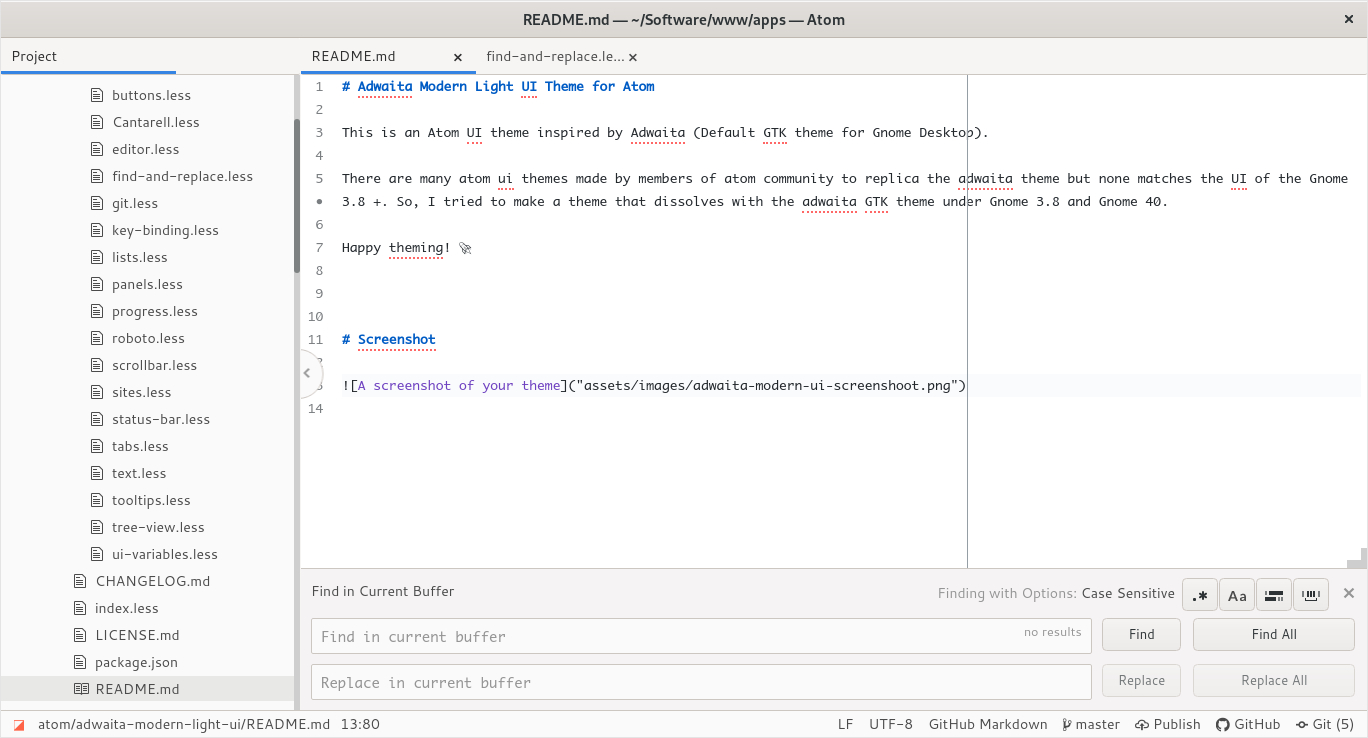The height and width of the screenshot is (738, 1368).
Task: Change line ending LF selector
Action: [x=845, y=724]
